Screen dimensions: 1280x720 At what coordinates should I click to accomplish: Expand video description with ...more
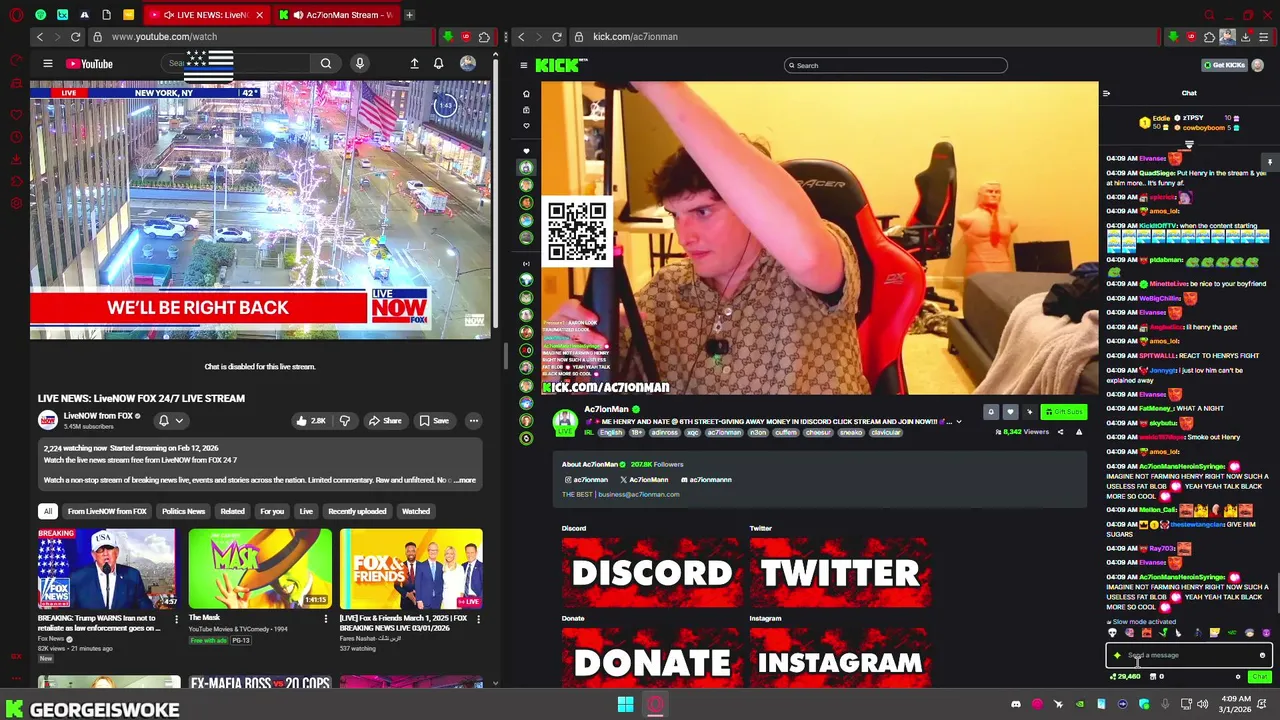[463, 480]
